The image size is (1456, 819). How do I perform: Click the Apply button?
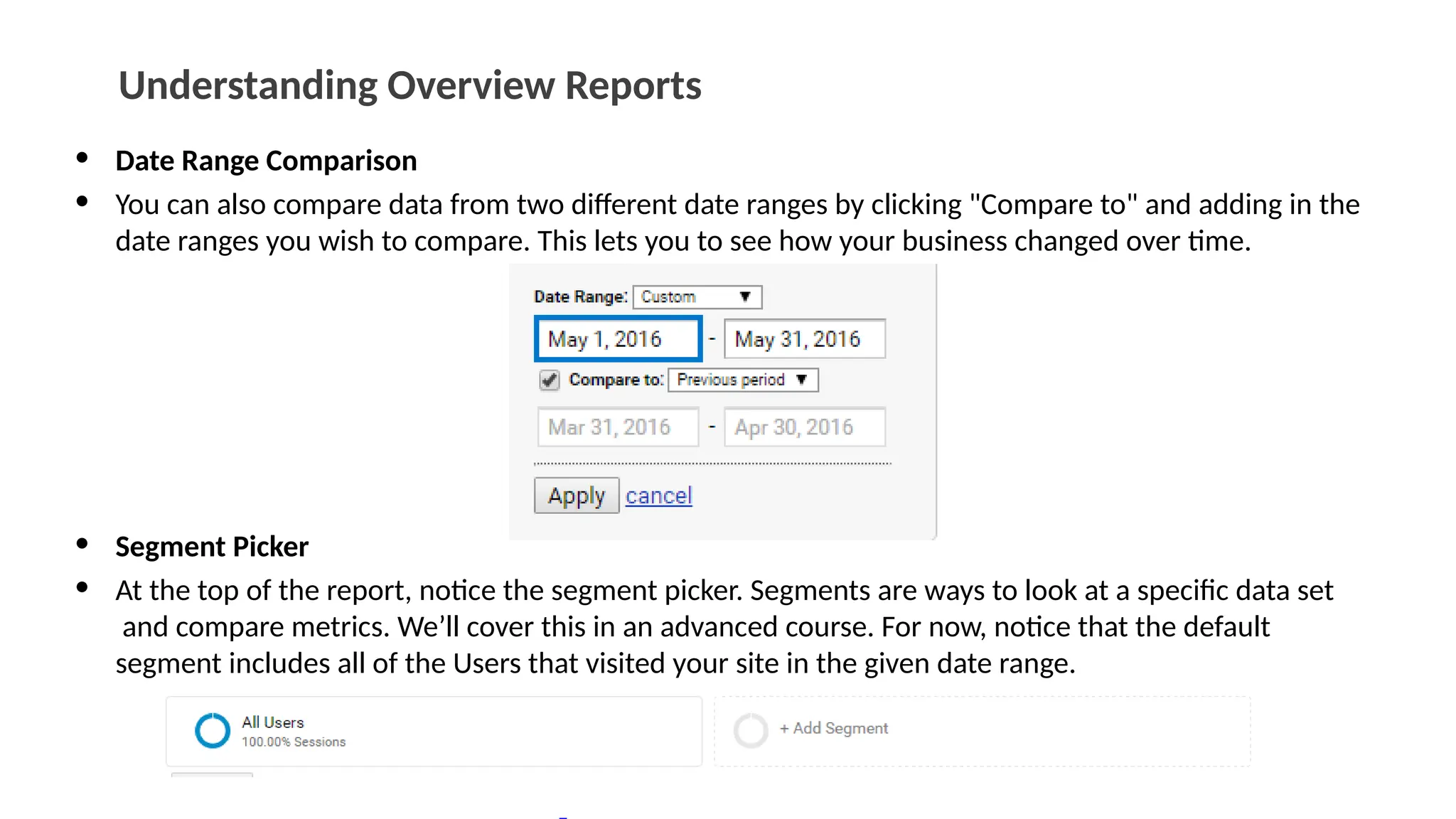click(577, 496)
